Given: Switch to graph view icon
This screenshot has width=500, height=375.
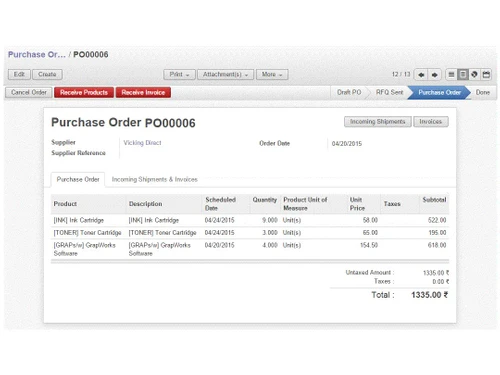Looking at the screenshot, I should tap(474, 74).
